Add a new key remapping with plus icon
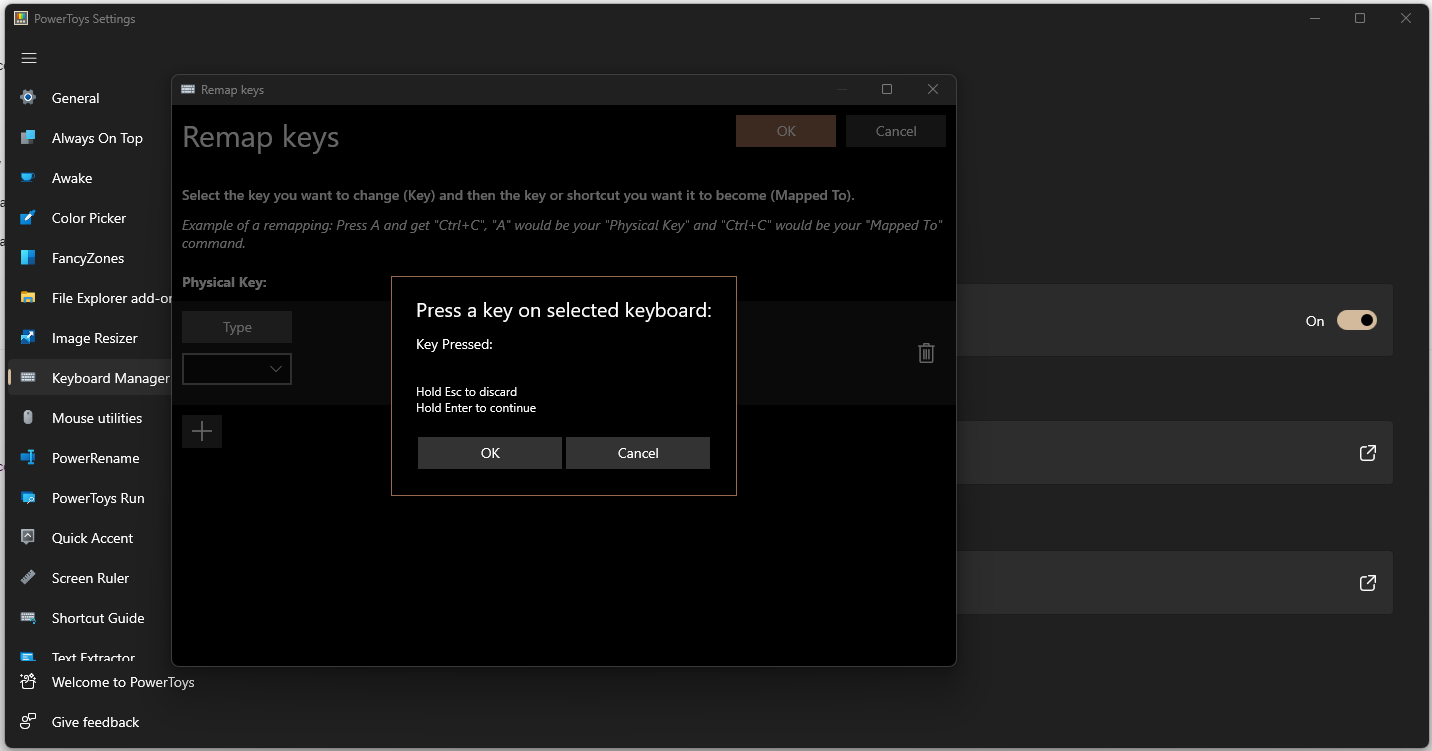The height and width of the screenshot is (751, 1432). point(201,430)
